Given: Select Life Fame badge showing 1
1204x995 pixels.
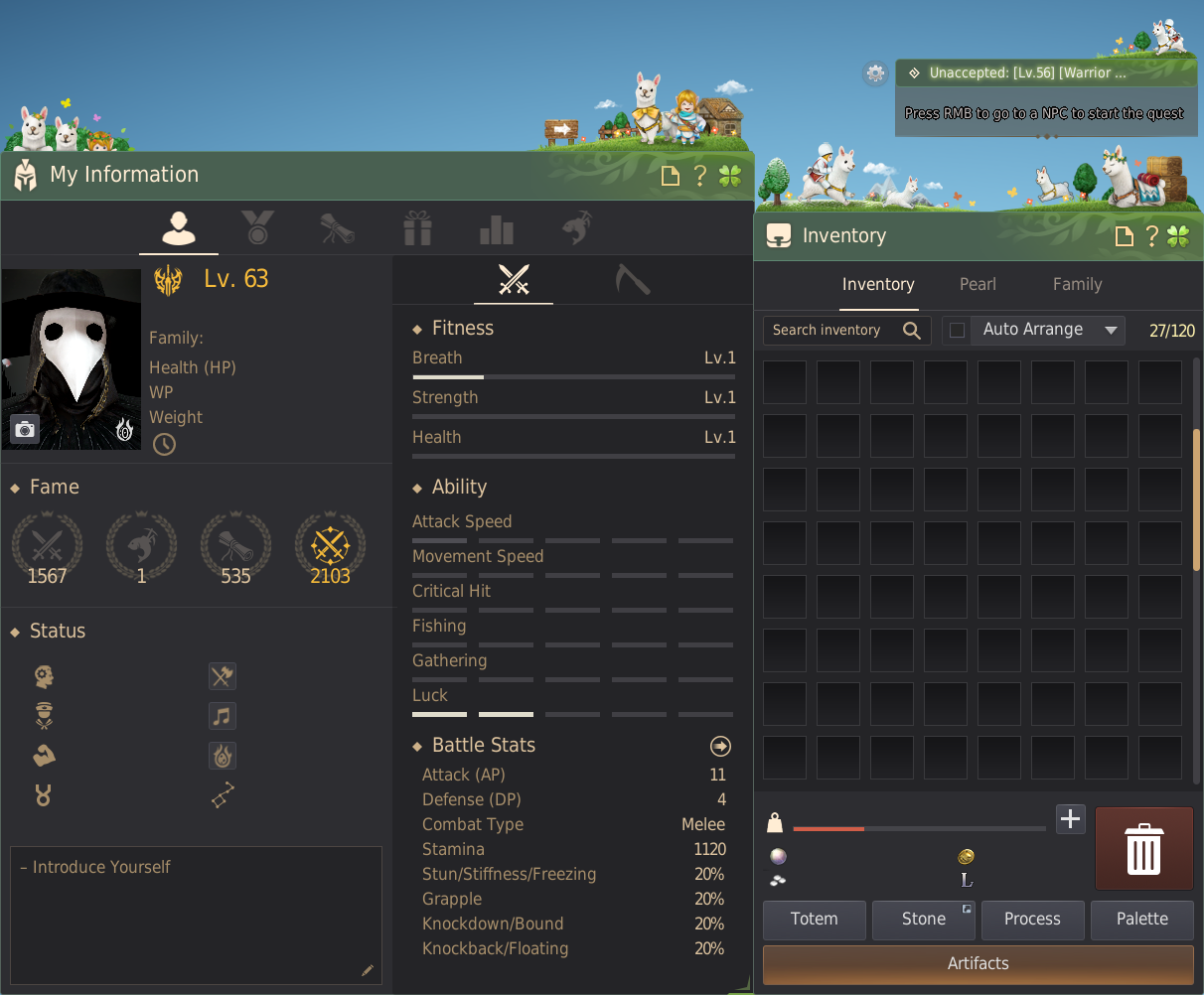Looking at the screenshot, I should 141,549.
